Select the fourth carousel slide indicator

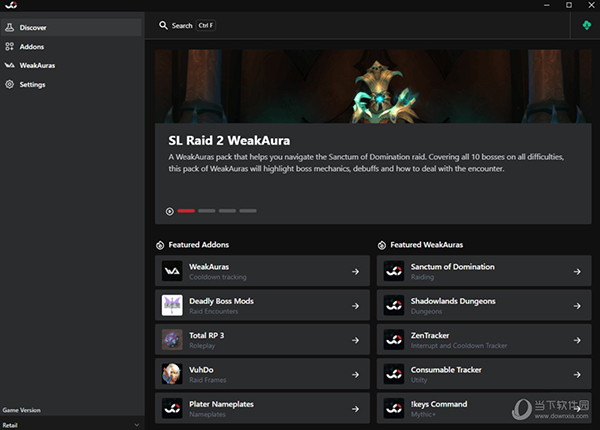point(248,211)
